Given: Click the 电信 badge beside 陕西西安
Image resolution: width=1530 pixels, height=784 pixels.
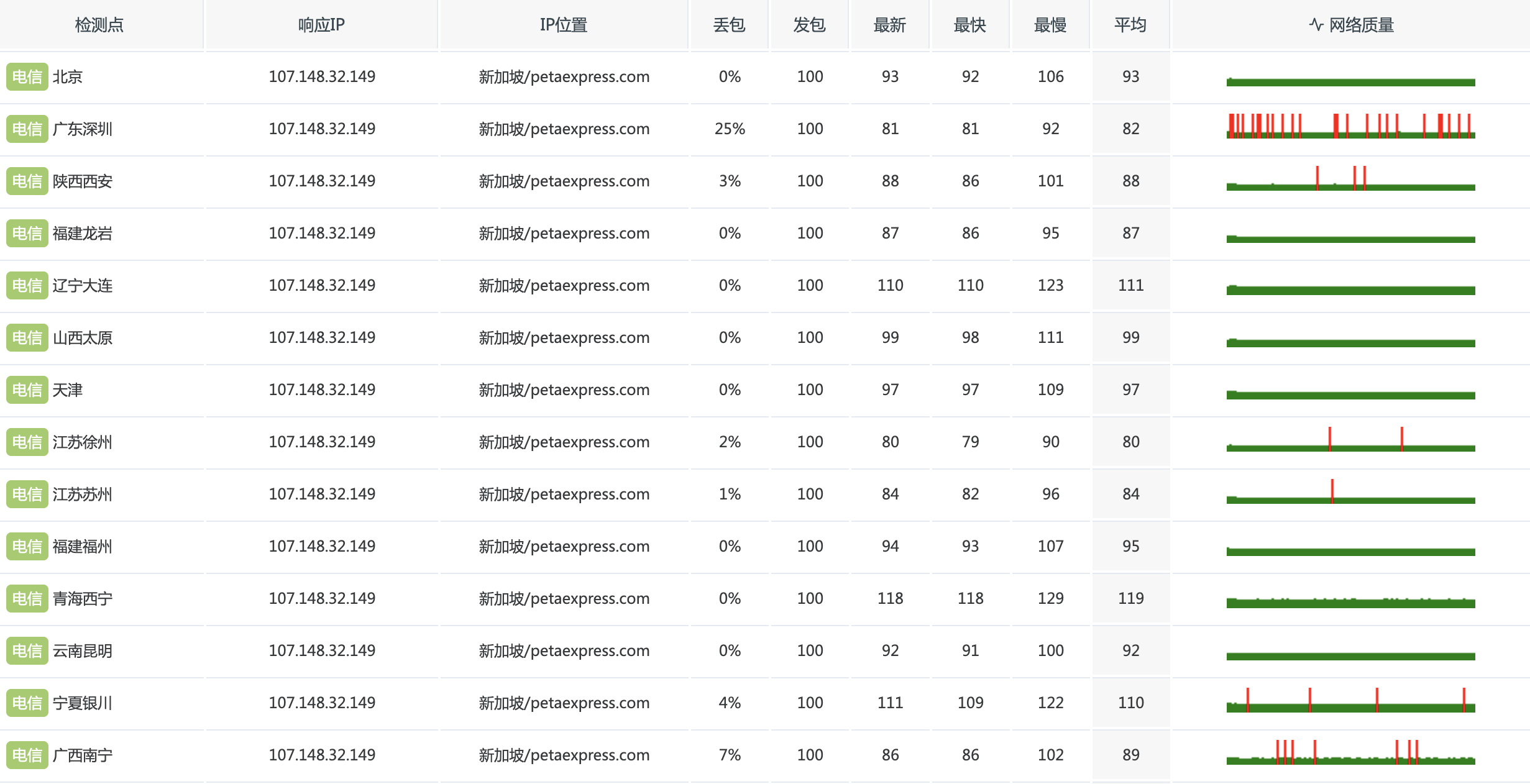Looking at the screenshot, I should [27, 181].
